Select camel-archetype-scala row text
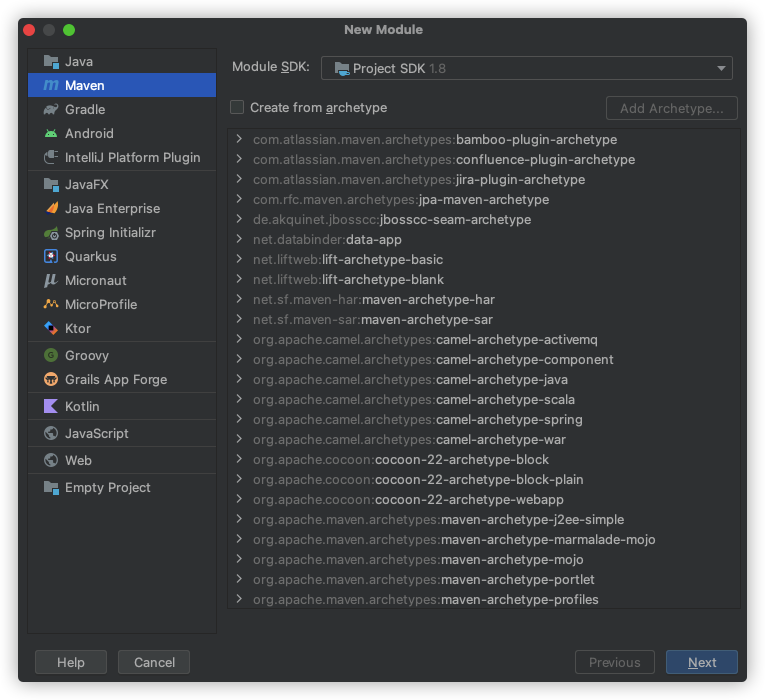The width and height of the screenshot is (765, 700). 414,400
